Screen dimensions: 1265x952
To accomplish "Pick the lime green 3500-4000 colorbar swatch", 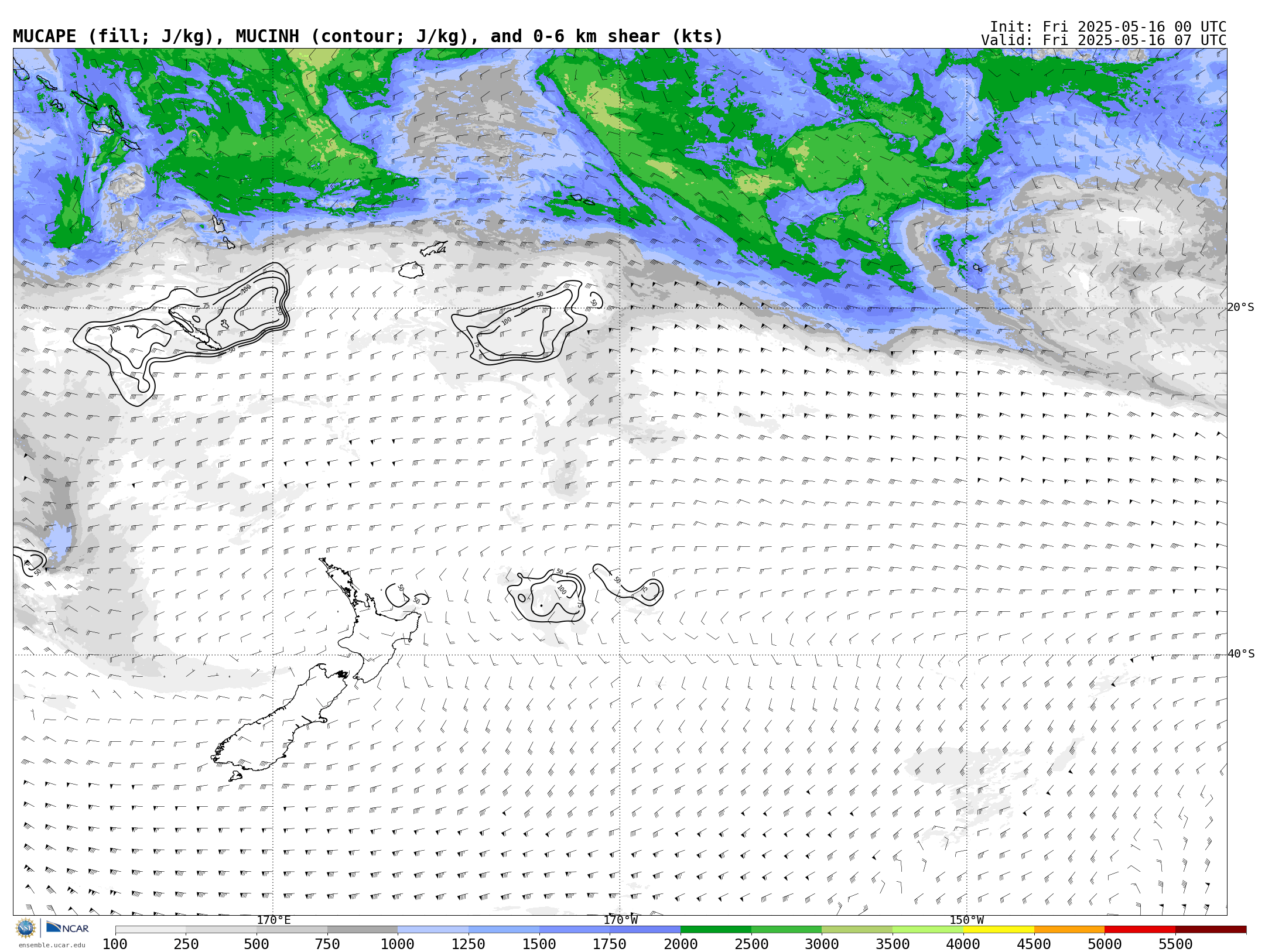I will tap(928, 930).
